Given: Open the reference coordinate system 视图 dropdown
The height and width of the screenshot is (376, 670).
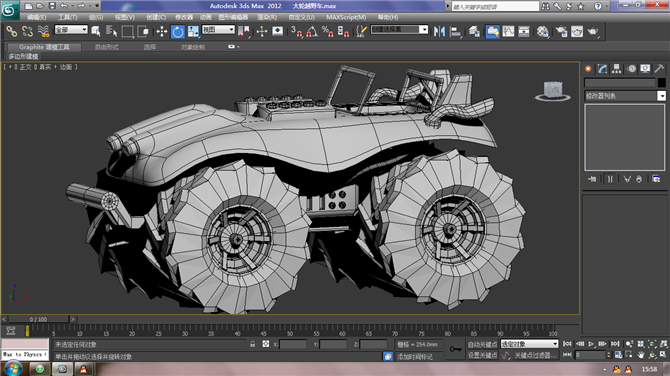Looking at the screenshot, I should coord(218,29).
